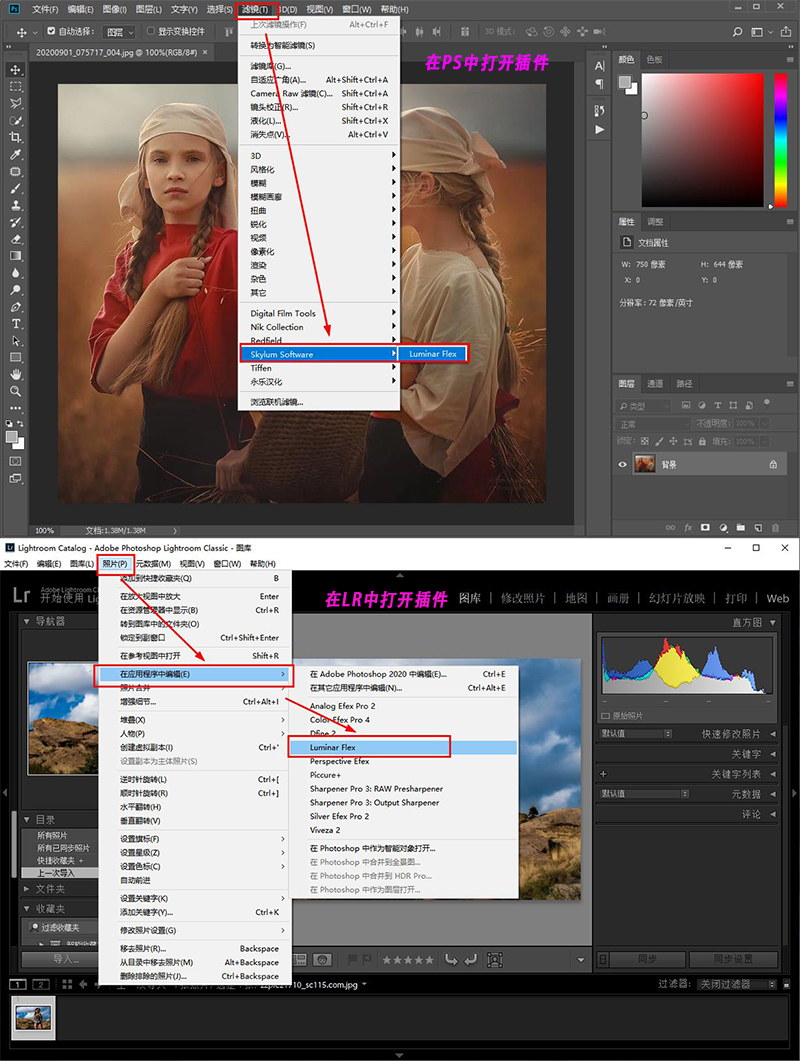
Task: Toggle Quick Mask mode icon
Action: tap(16, 461)
